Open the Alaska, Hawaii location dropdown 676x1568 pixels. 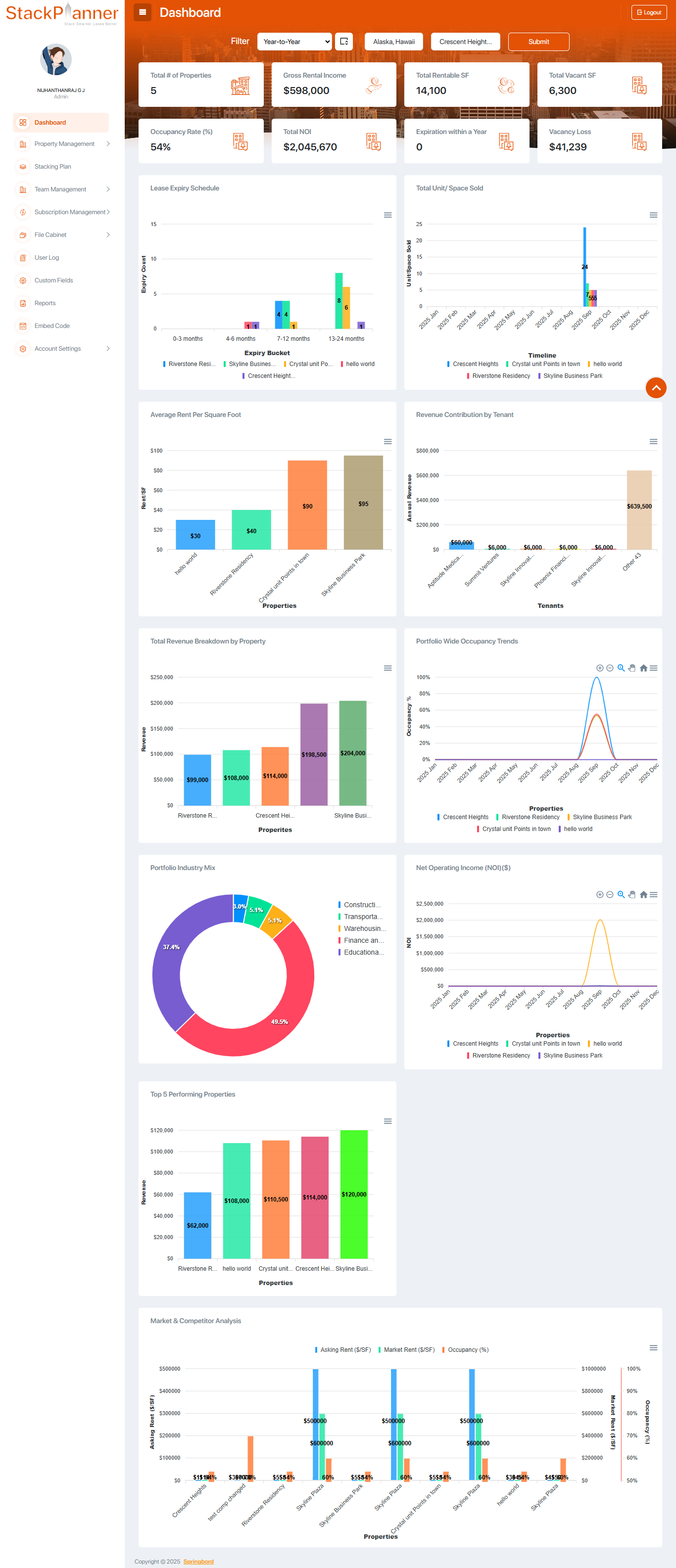tap(393, 42)
